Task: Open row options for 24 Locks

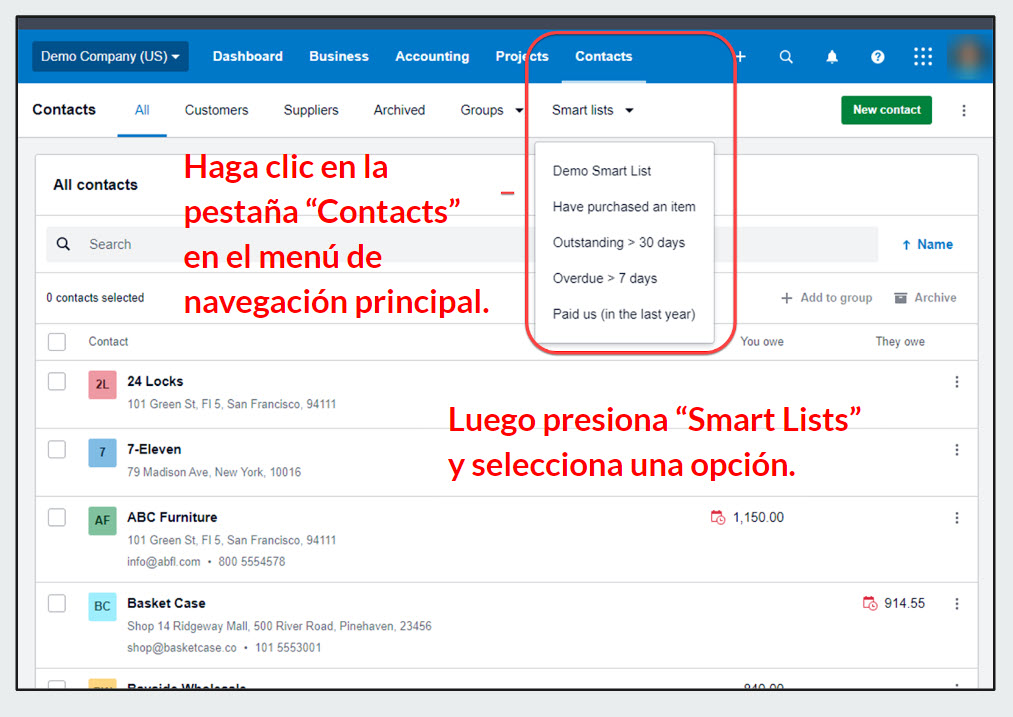Action: click(957, 382)
